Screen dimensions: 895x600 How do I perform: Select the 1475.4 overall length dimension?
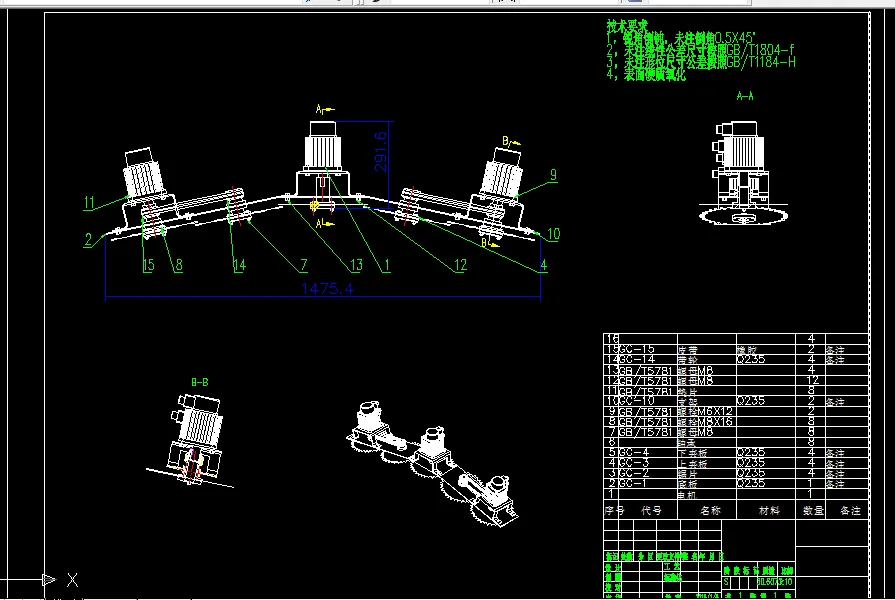coord(327,289)
